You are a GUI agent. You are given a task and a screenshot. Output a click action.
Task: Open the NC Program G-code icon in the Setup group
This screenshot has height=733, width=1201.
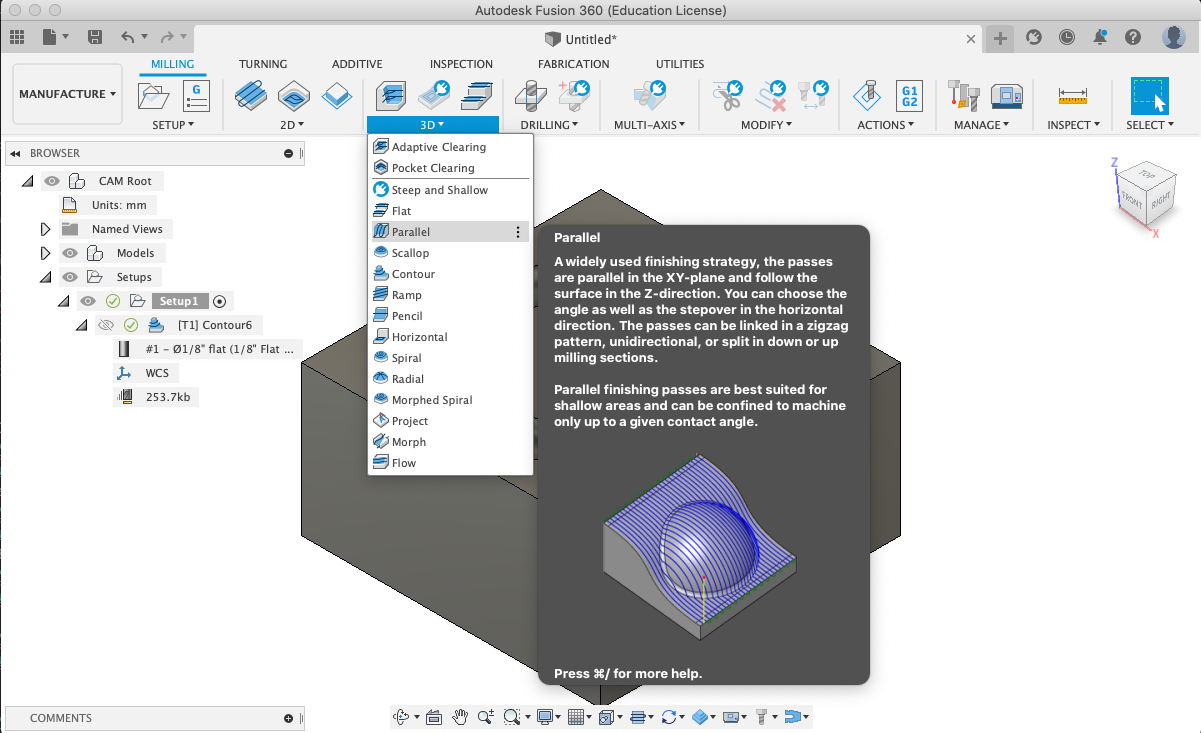[x=196, y=97]
